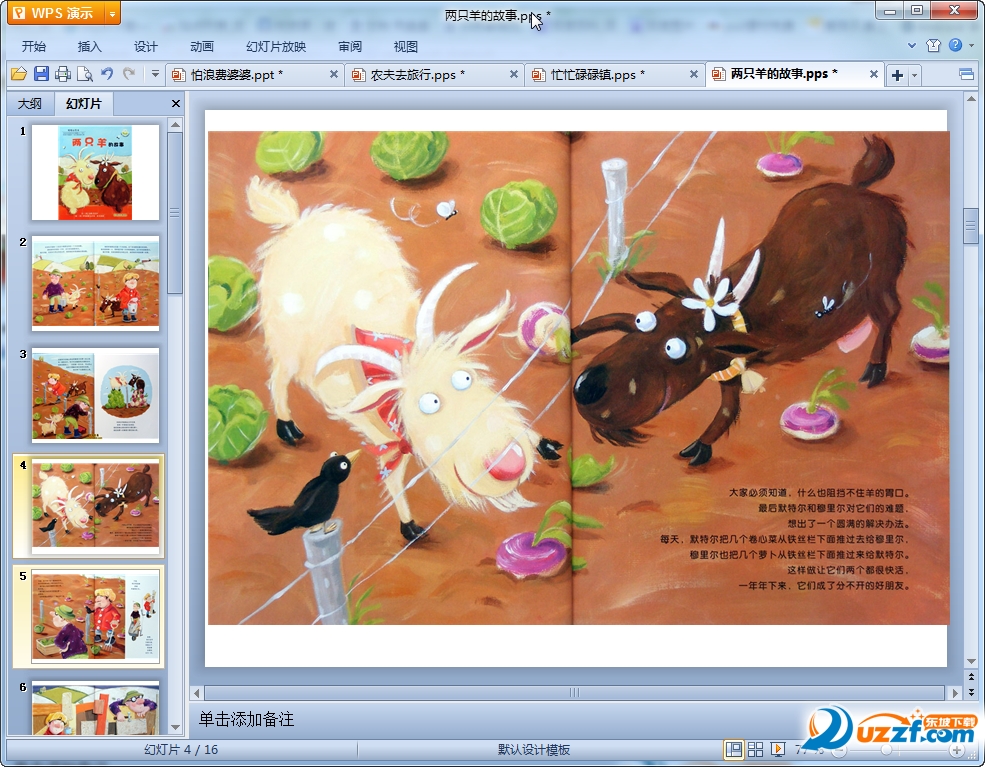Expand the new document dropdown arrow beside plus

pos(914,75)
